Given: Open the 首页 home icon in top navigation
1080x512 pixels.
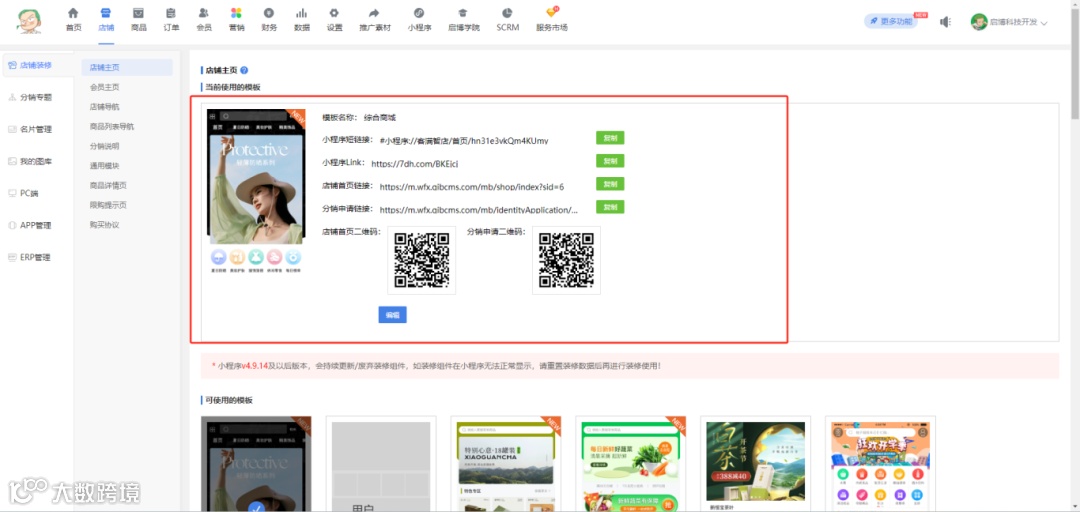Looking at the screenshot, I should [x=73, y=13].
